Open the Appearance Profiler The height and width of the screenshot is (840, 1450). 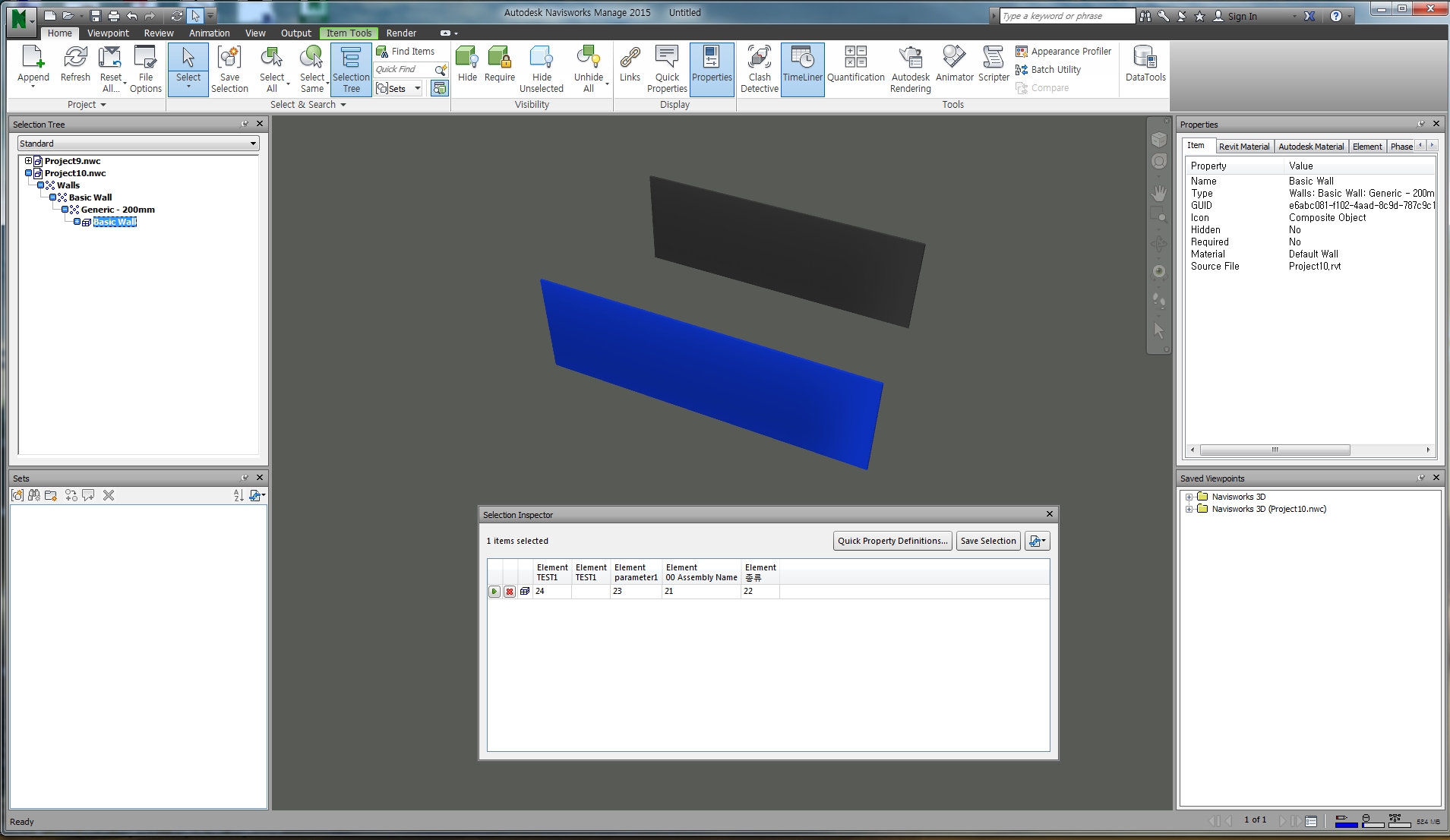point(1063,51)
